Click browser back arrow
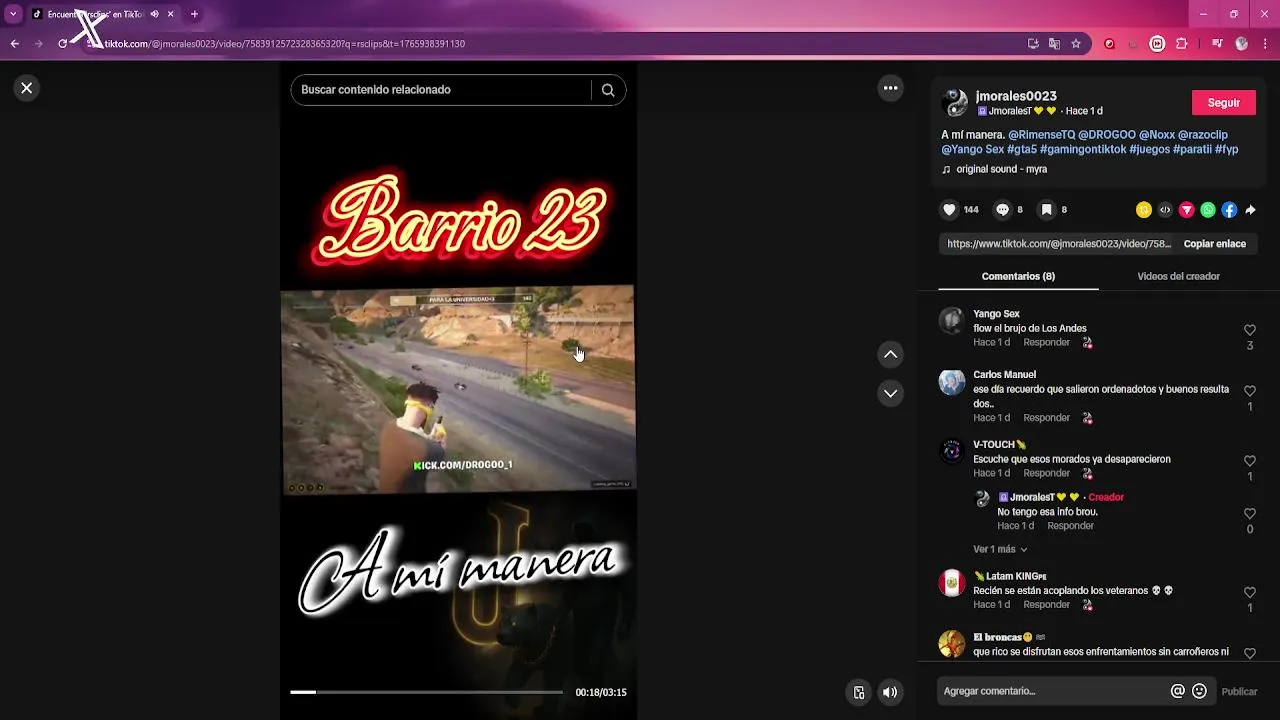The height and width of the screenshot is (720, 1280). point(15,44)
